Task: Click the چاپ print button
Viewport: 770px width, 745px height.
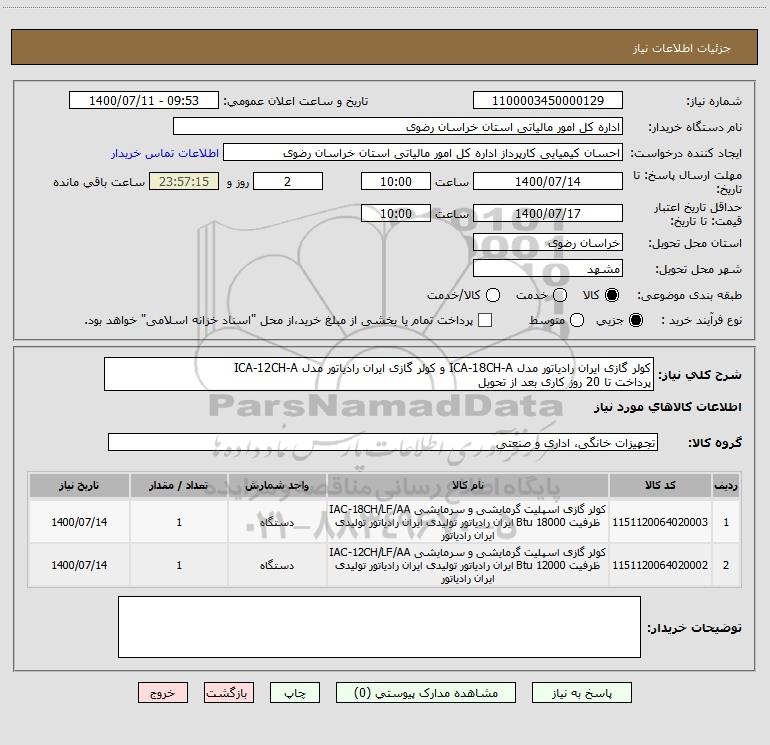Action: (x=295, y=693)
